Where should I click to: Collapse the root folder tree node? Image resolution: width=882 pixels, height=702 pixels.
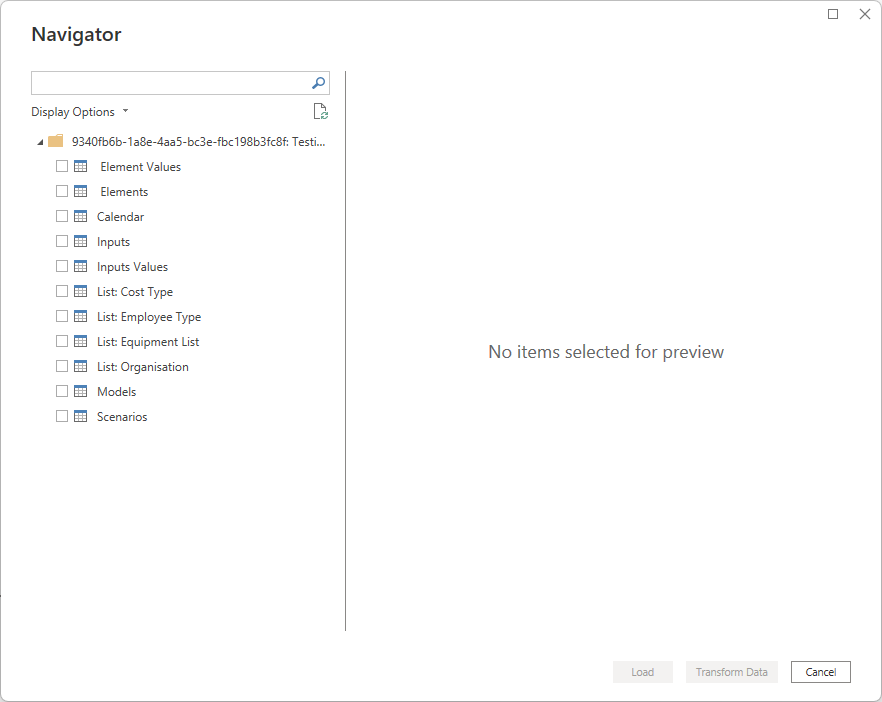pyautogui.click(x=40, y=142)
